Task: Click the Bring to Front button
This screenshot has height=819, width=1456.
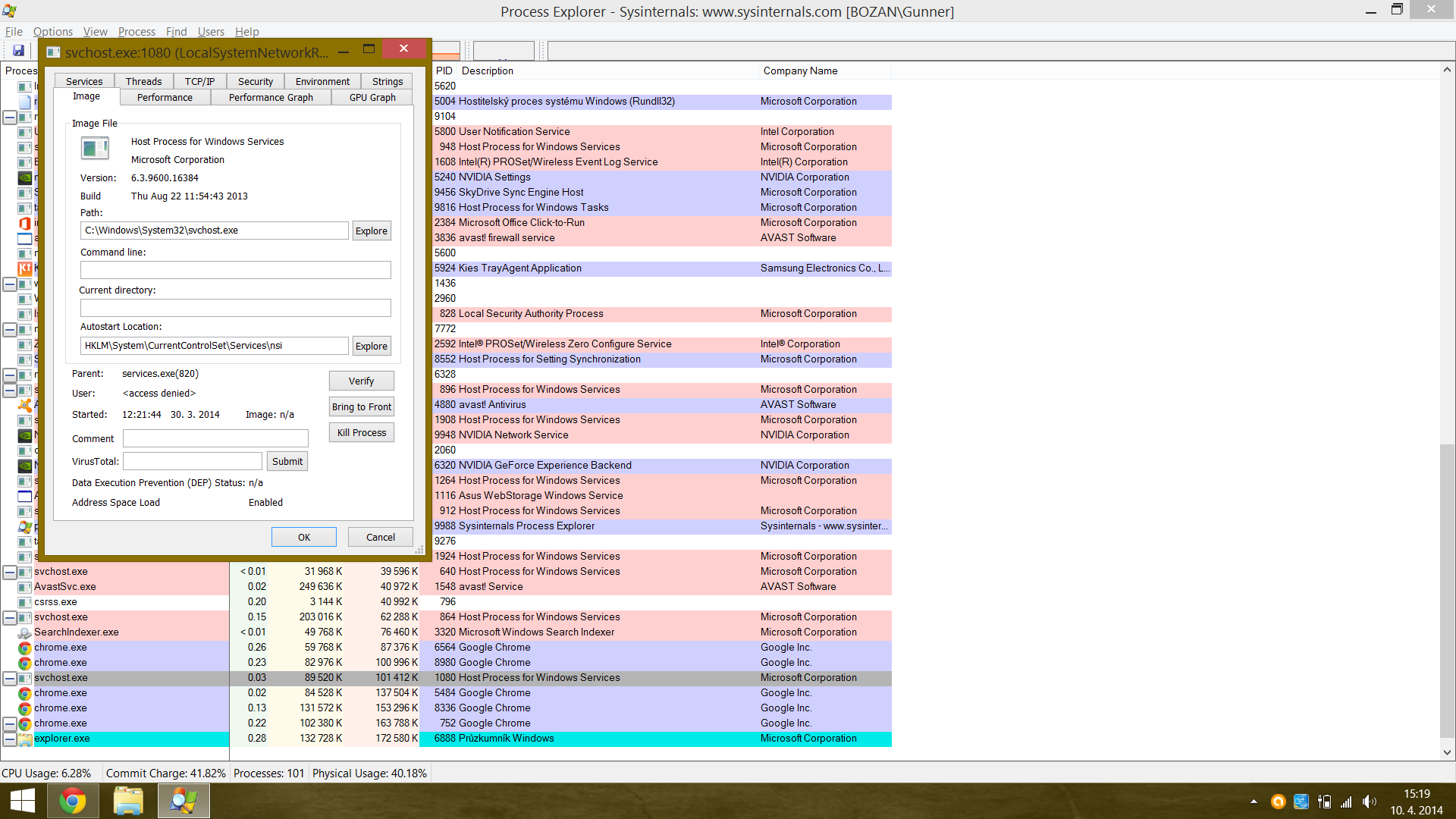Action: point(362,406)
